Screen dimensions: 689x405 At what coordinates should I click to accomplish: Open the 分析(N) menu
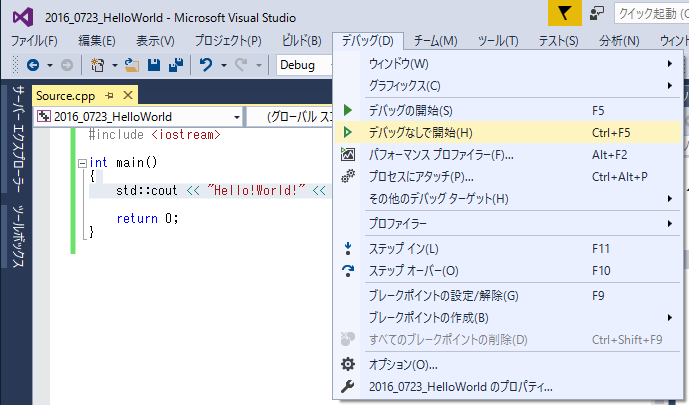tap(619, 41)
